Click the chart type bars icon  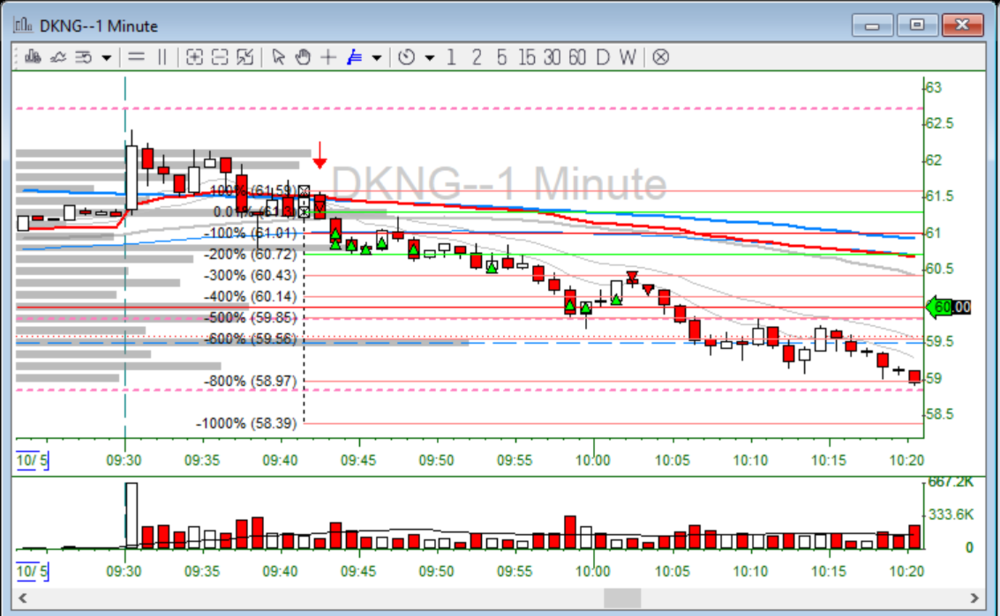[32, 57]
